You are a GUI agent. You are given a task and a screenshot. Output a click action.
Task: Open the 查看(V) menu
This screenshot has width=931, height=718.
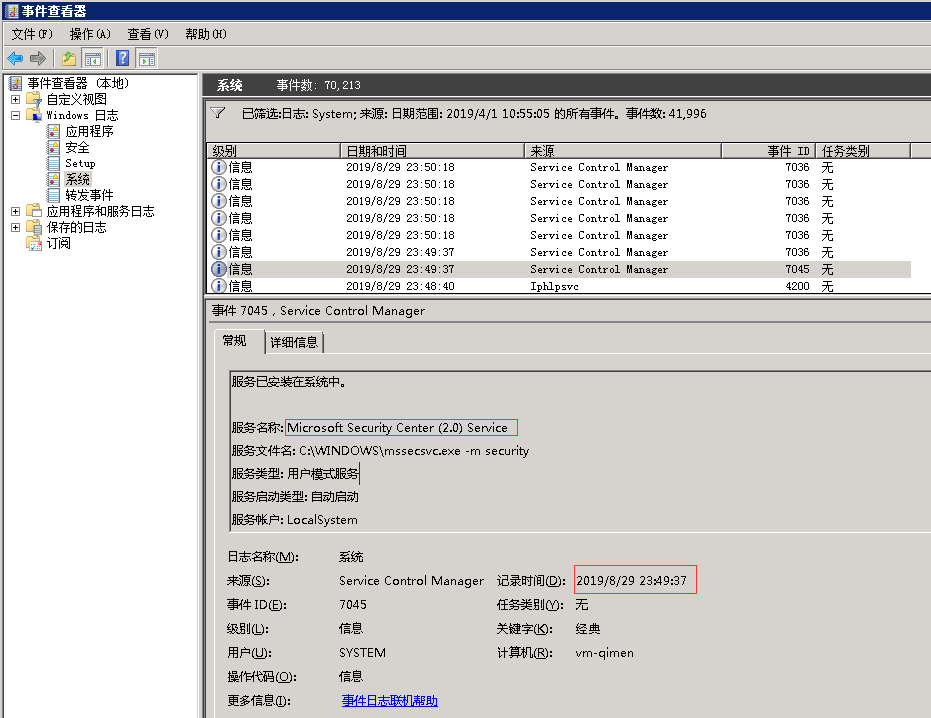(x=148, y=34)
